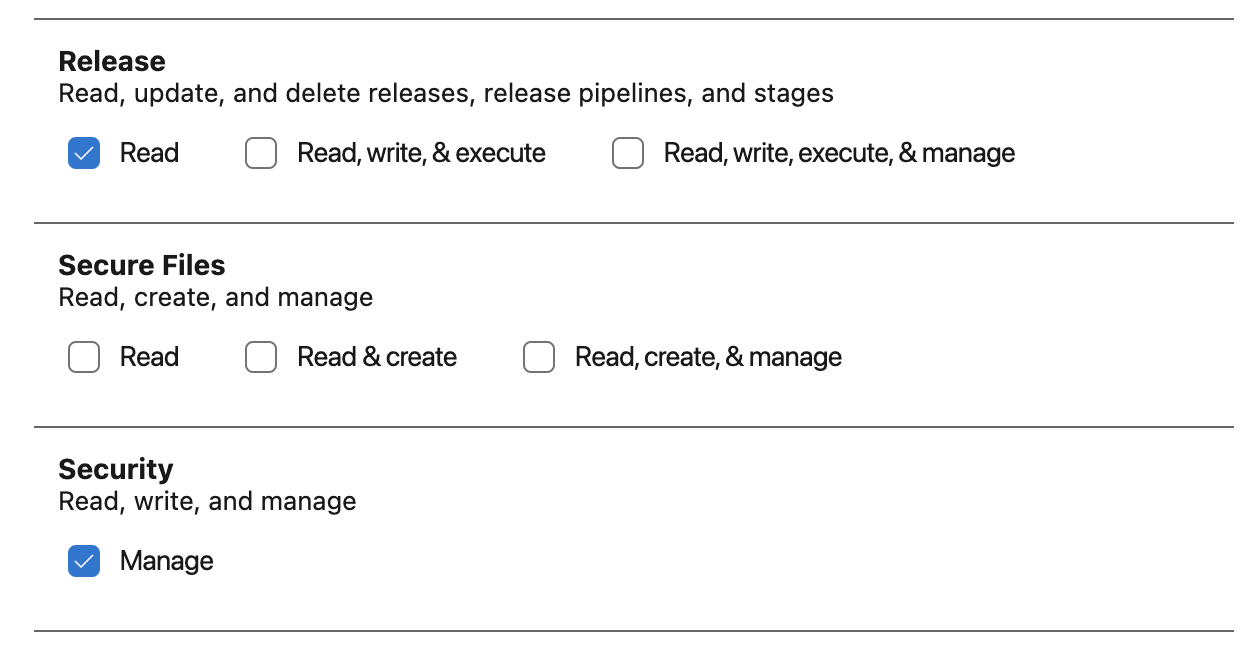Click 'Read, write, and manage' description text
Image resolution: width=1256 pixels, height=646 pixels.
point(208,502)
